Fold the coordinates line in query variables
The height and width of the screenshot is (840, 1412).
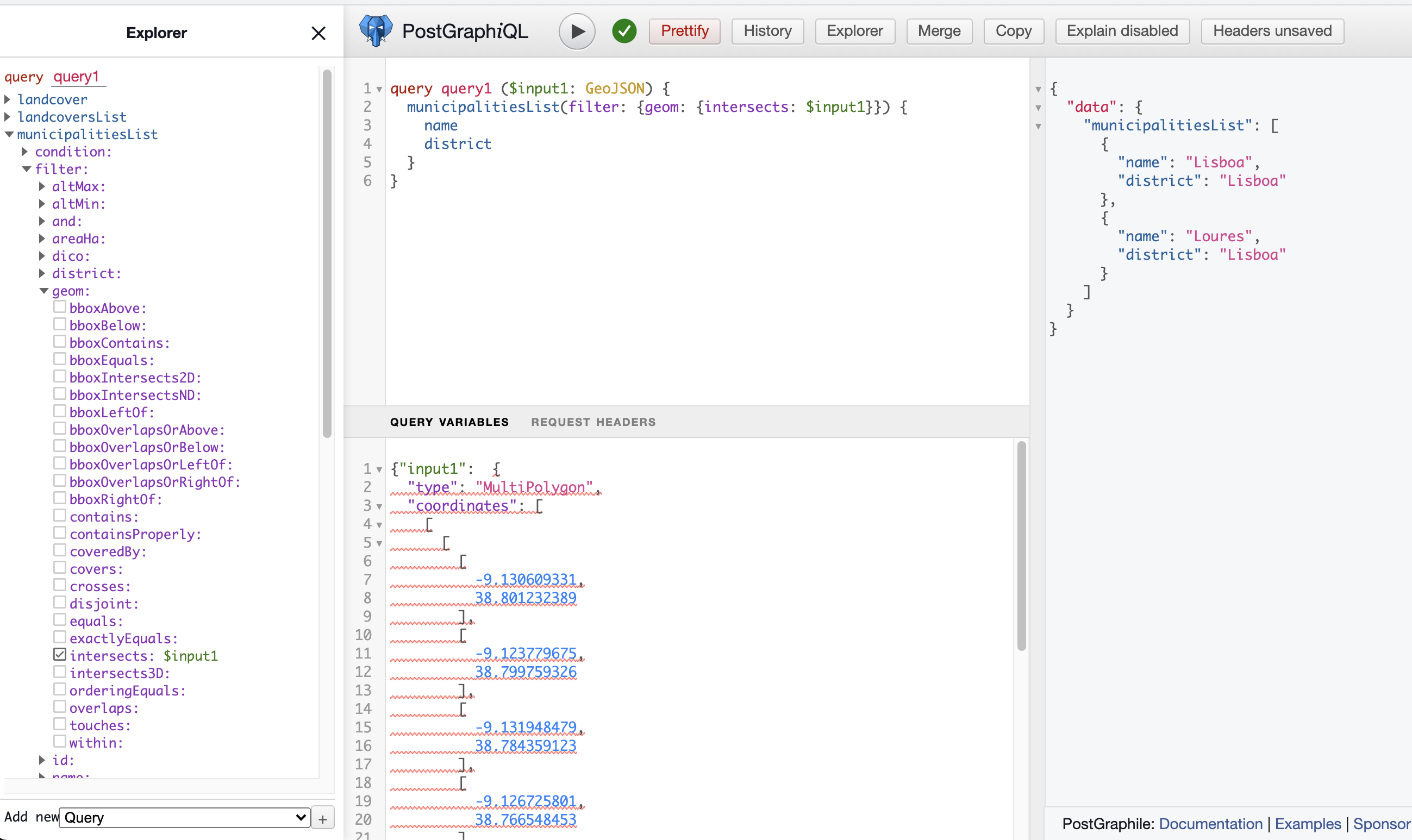[x=379, y=506]
